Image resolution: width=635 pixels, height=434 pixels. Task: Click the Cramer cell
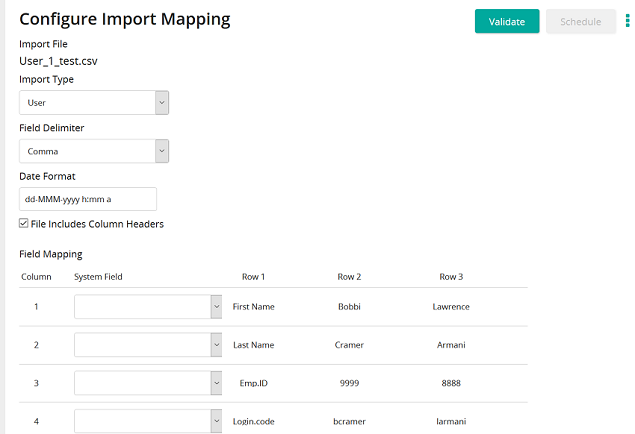[349, 345]
